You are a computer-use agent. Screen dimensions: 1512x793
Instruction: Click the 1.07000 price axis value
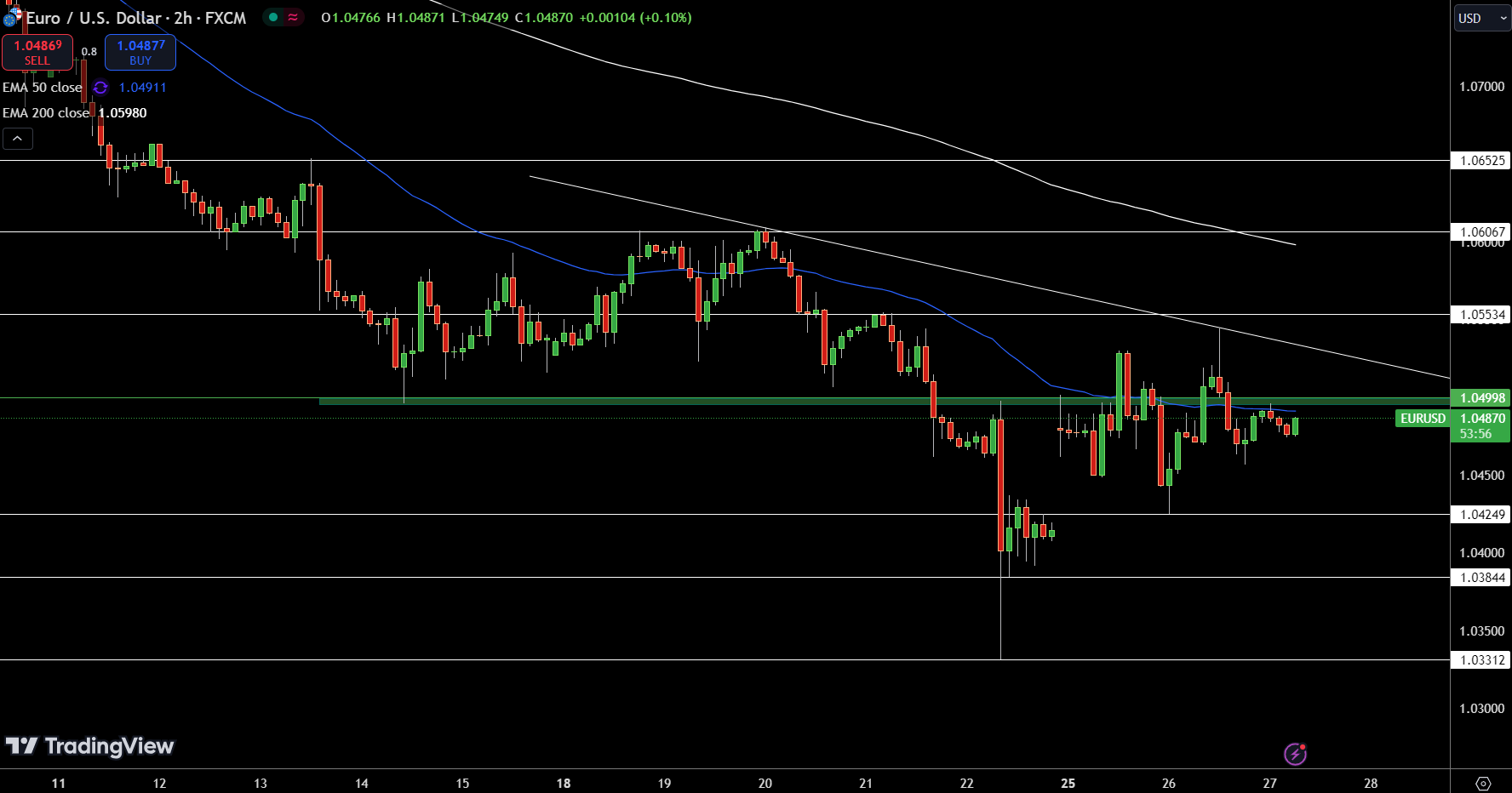1482,87
